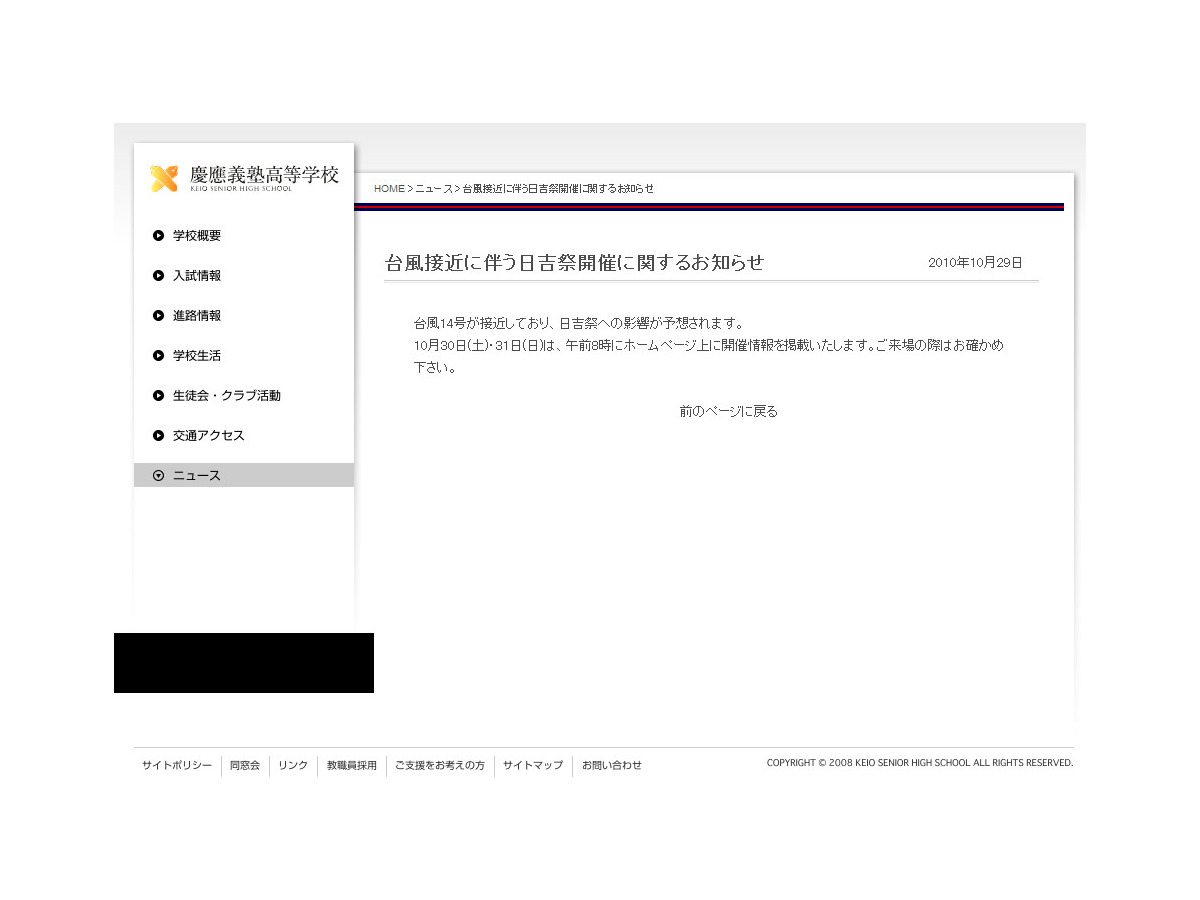Click ニュース in the breadcrumb

coord(433,189)
